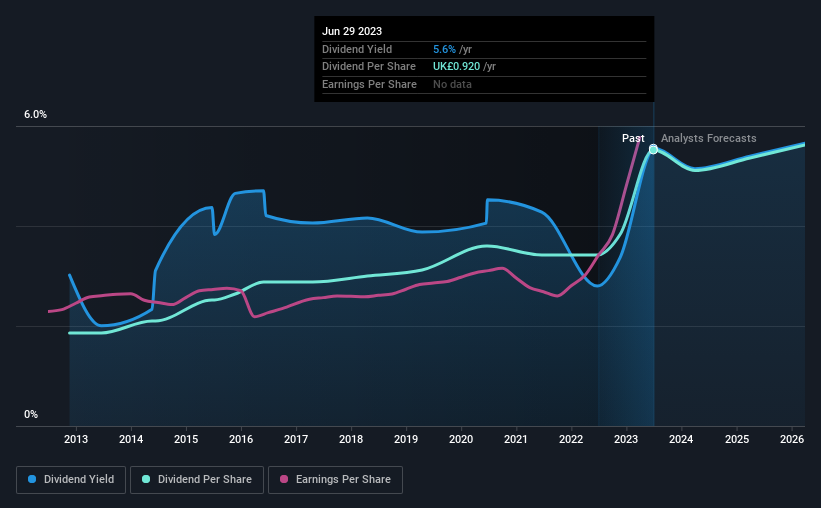
Task: Click the 'Analysts Forecasts' label
Action: click(x=708, y=138)
